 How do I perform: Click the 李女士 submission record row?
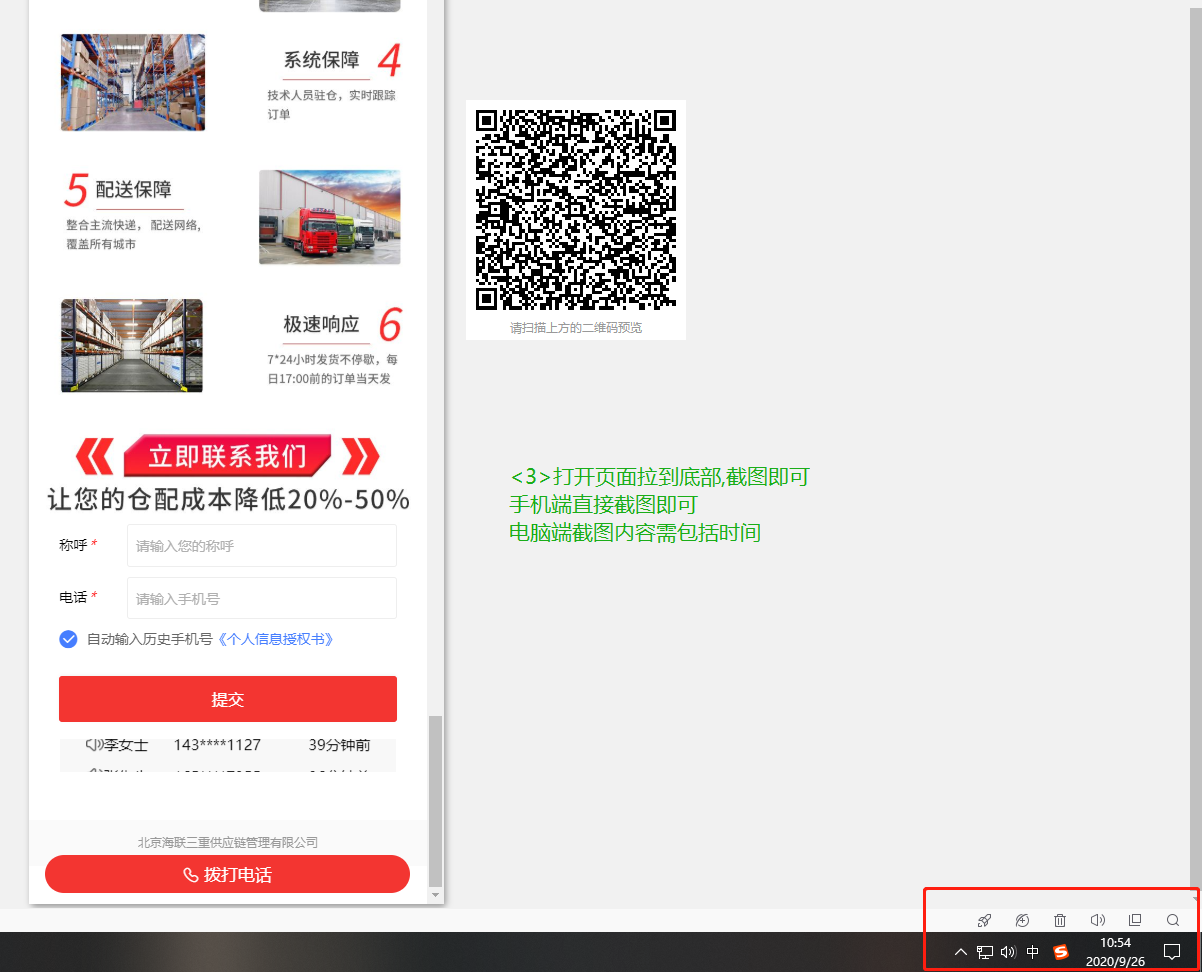point(228,745)
